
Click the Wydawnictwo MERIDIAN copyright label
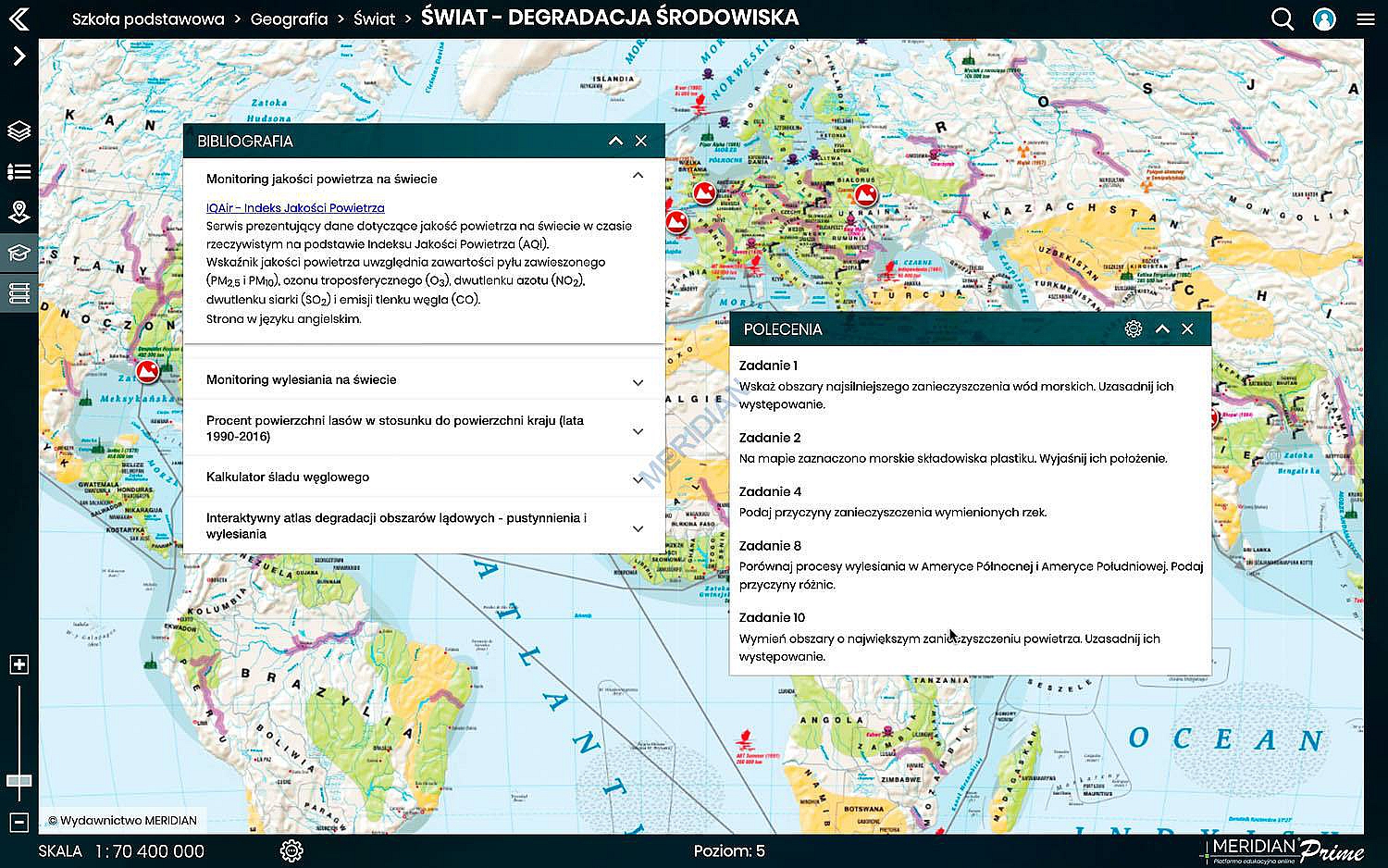point(122,820)
